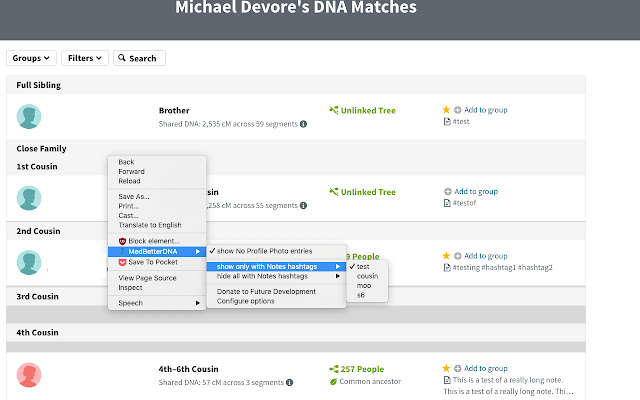This screenshot has width=640, height=400.
Task: Click the 1st Cousin row's Unlinked Tree icon
Action: [x=334, y=192]
